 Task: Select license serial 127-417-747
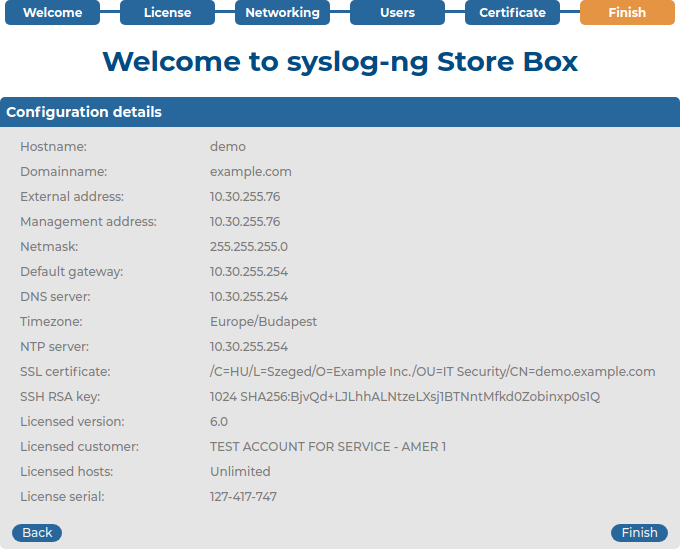(x=243, y=497)
